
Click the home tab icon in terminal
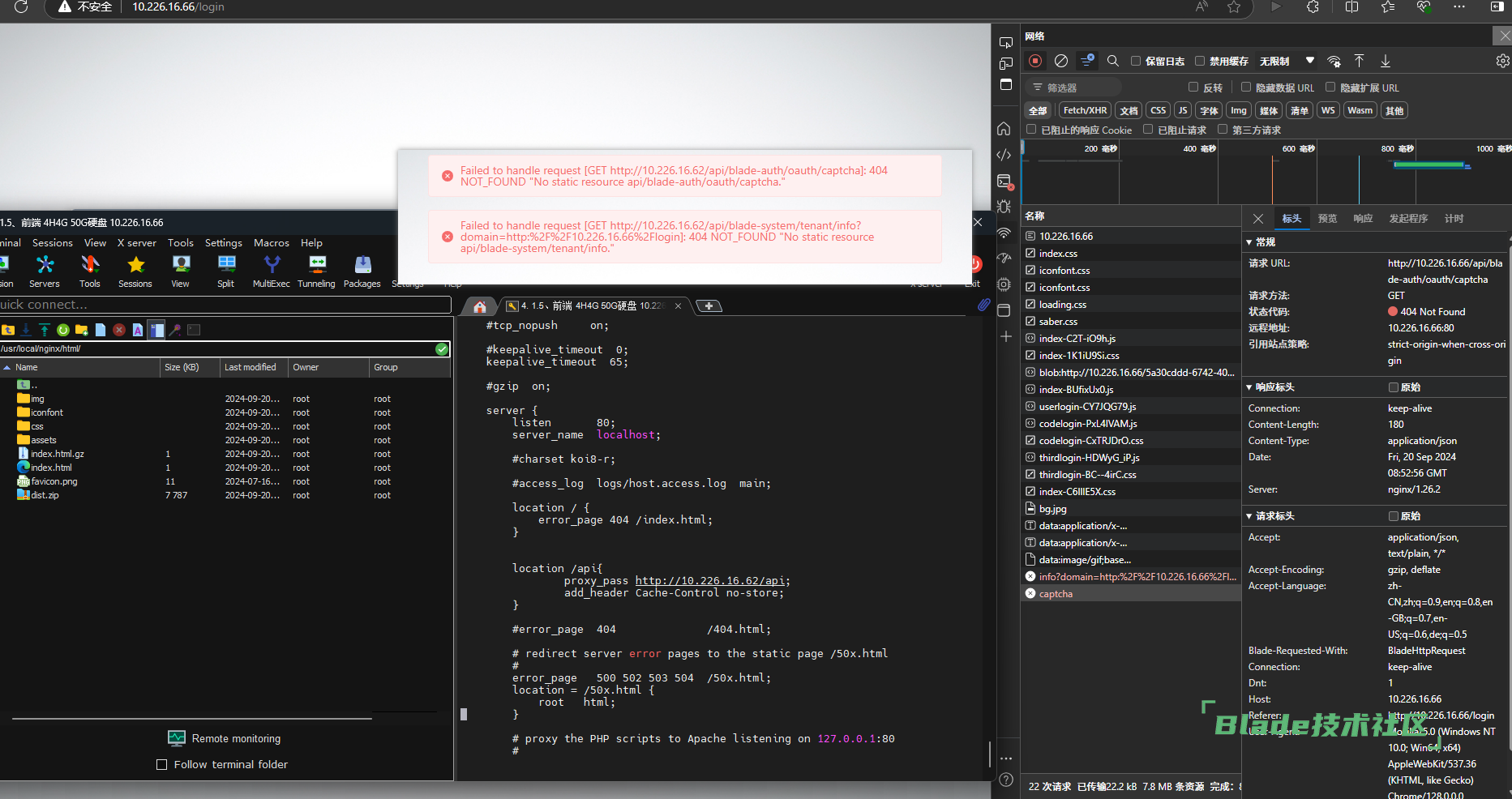click(x=480, y=306)
